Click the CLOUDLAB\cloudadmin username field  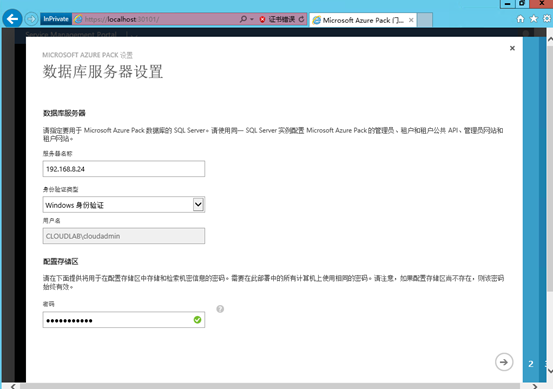tap(124, 236)
